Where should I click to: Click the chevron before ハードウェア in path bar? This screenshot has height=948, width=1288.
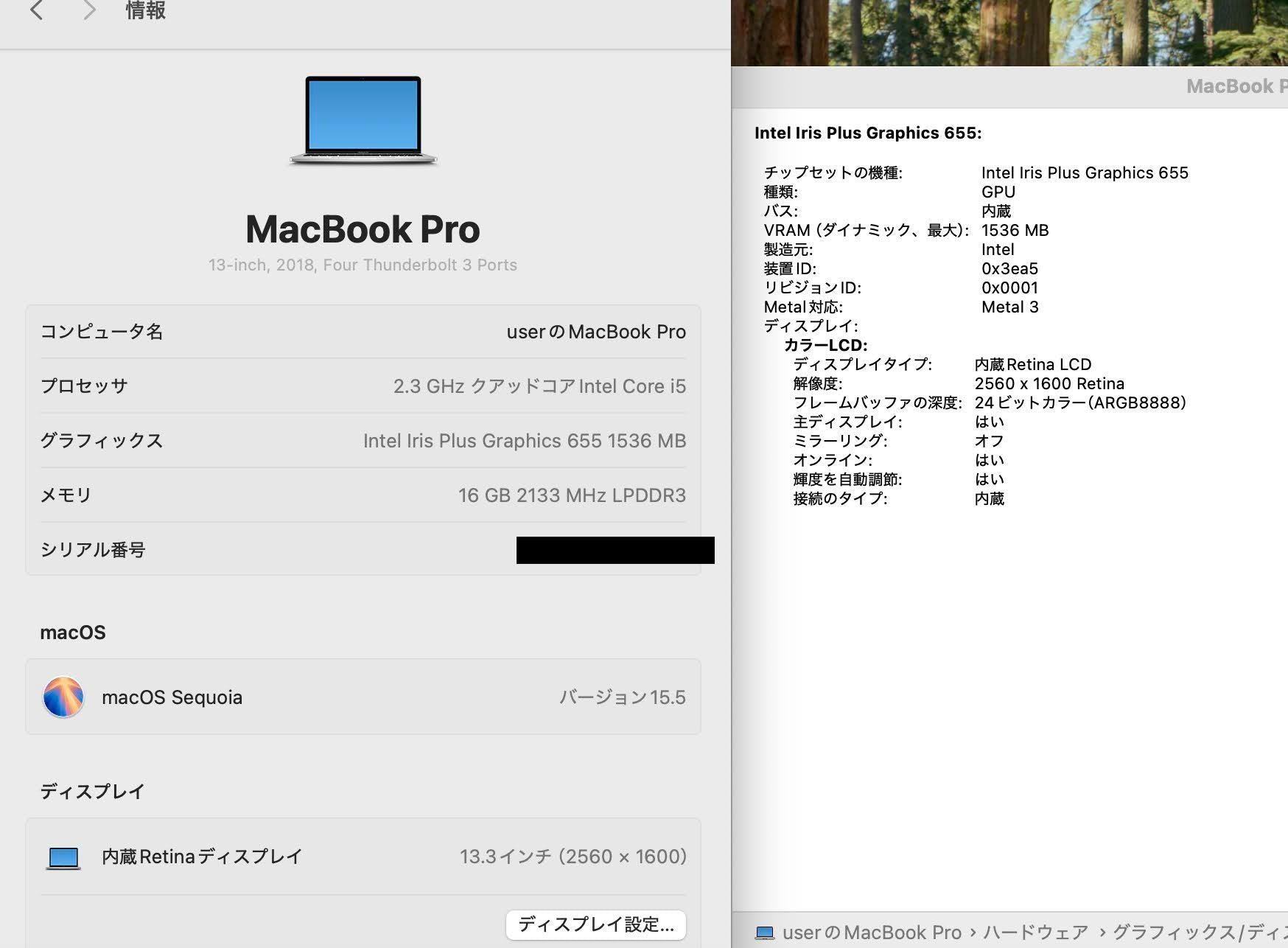coord(973,933)
